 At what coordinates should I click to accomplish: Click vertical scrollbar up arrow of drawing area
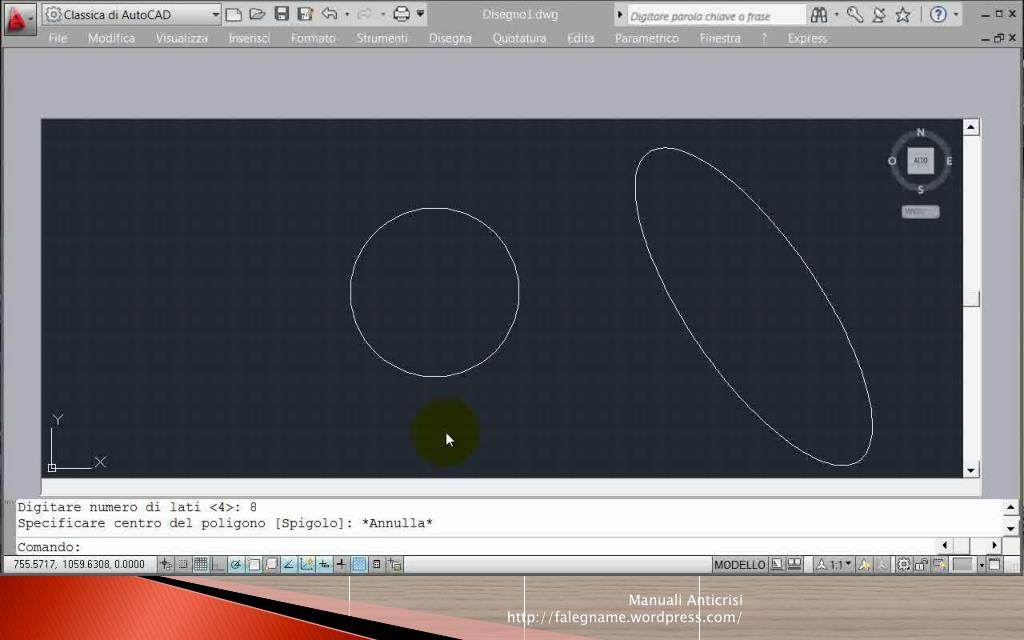(x=970, y=127)
